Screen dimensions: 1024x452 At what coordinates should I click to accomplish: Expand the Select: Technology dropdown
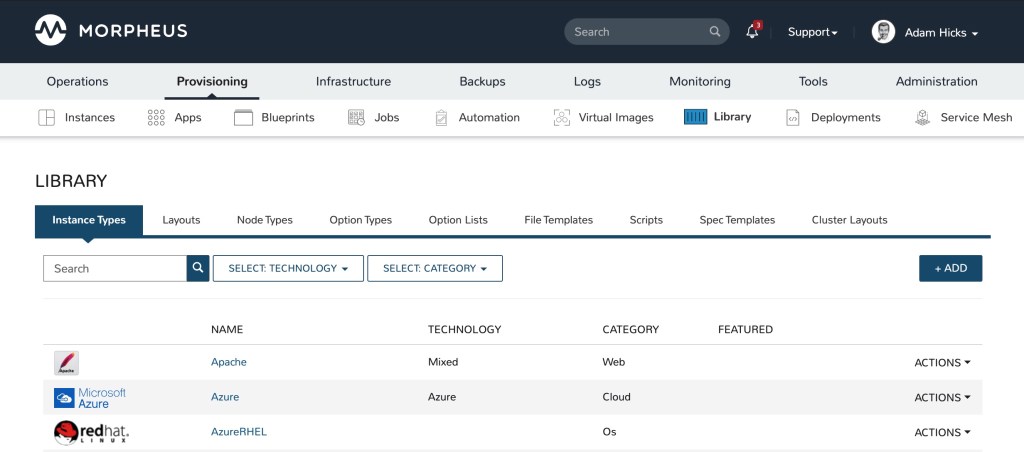pos(288,268)
